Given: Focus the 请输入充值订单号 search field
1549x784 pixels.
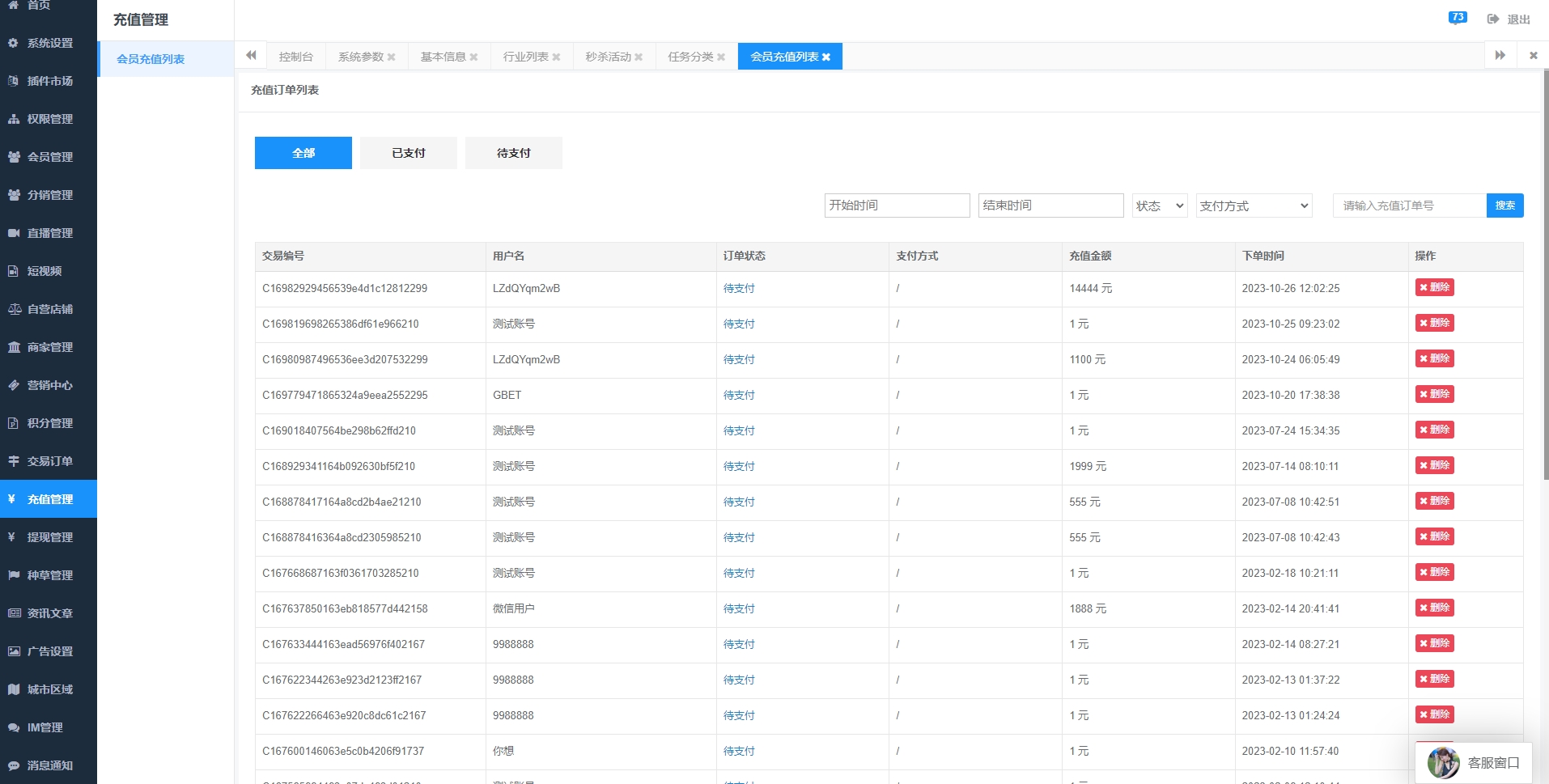Looking at the screenshot, I should pos(1409,206).
